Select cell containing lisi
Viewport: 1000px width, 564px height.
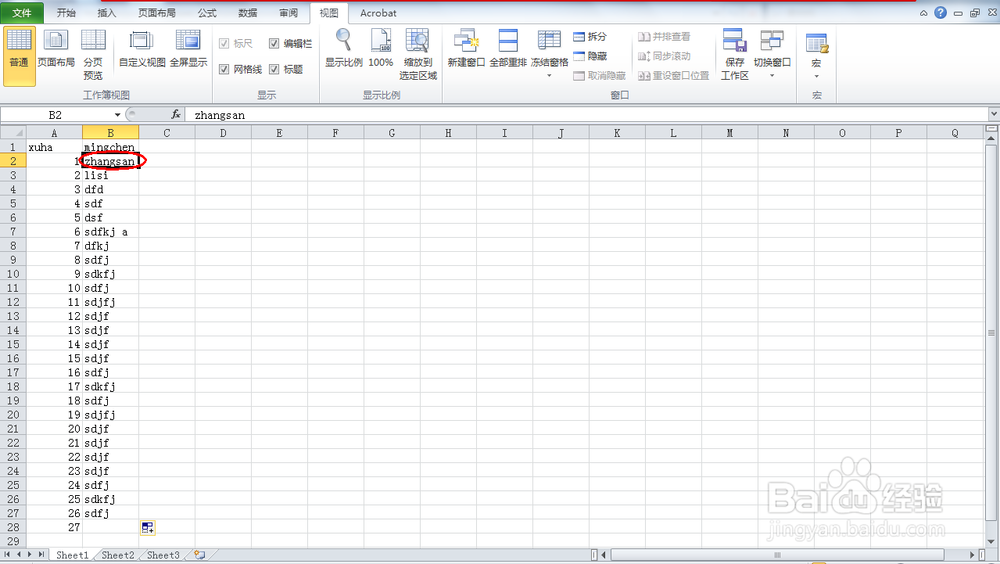pyautogui.click(x=110, y=175)
